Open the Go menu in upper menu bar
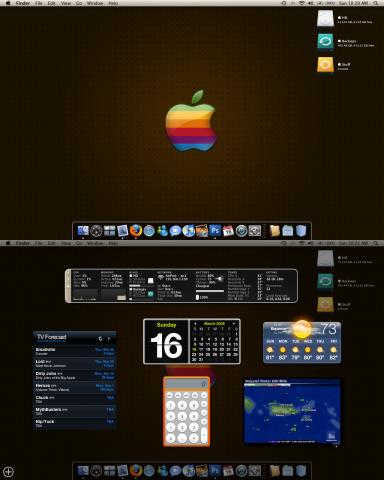384x480 pixels. coord(79,3)
